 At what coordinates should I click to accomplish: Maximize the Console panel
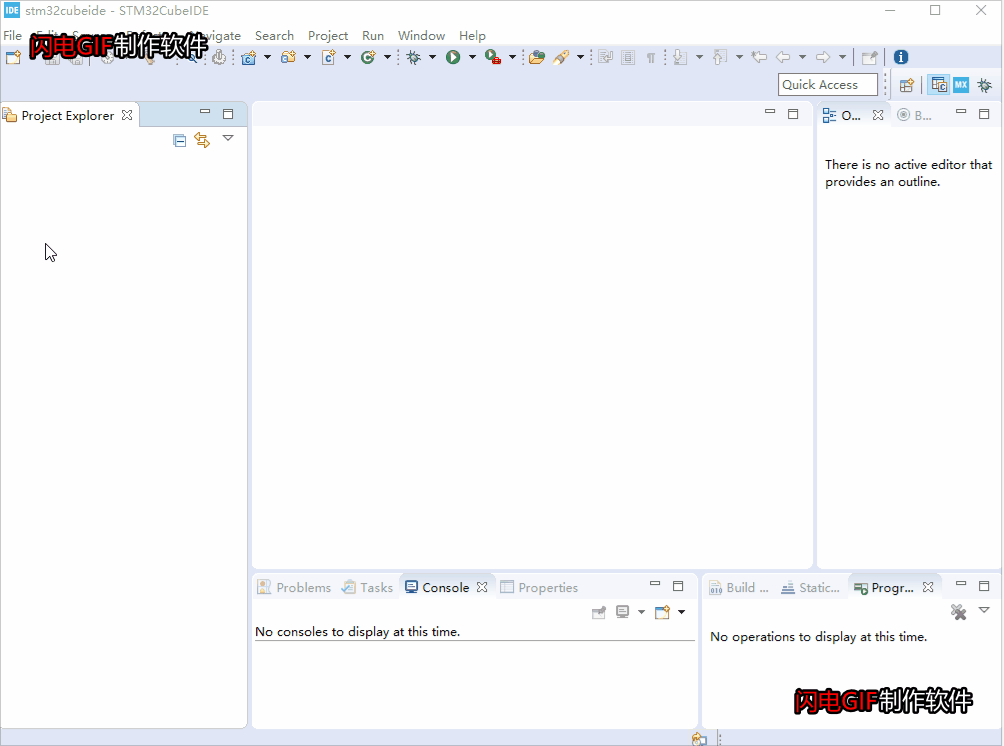678,586
